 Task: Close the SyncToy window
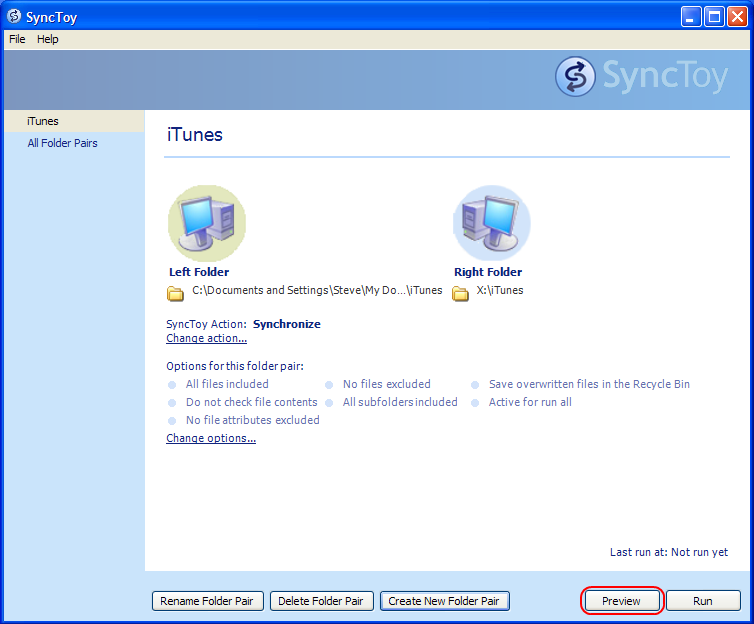(737, 17)
